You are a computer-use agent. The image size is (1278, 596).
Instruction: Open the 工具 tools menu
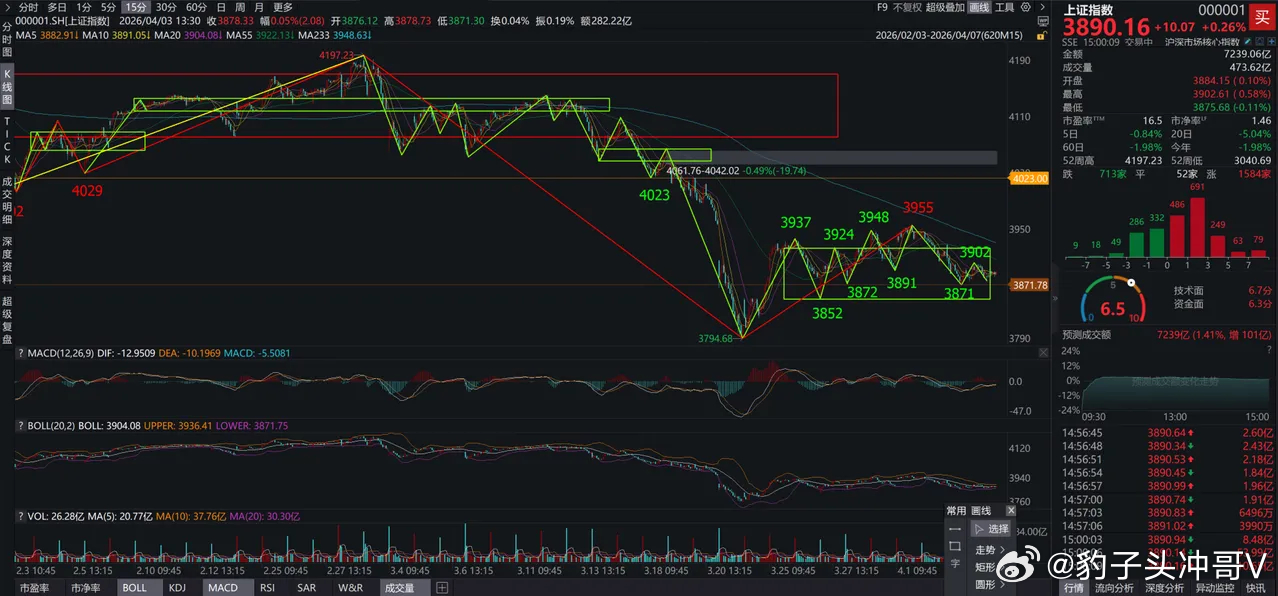pyautogui.click(x=1004, y=7)
